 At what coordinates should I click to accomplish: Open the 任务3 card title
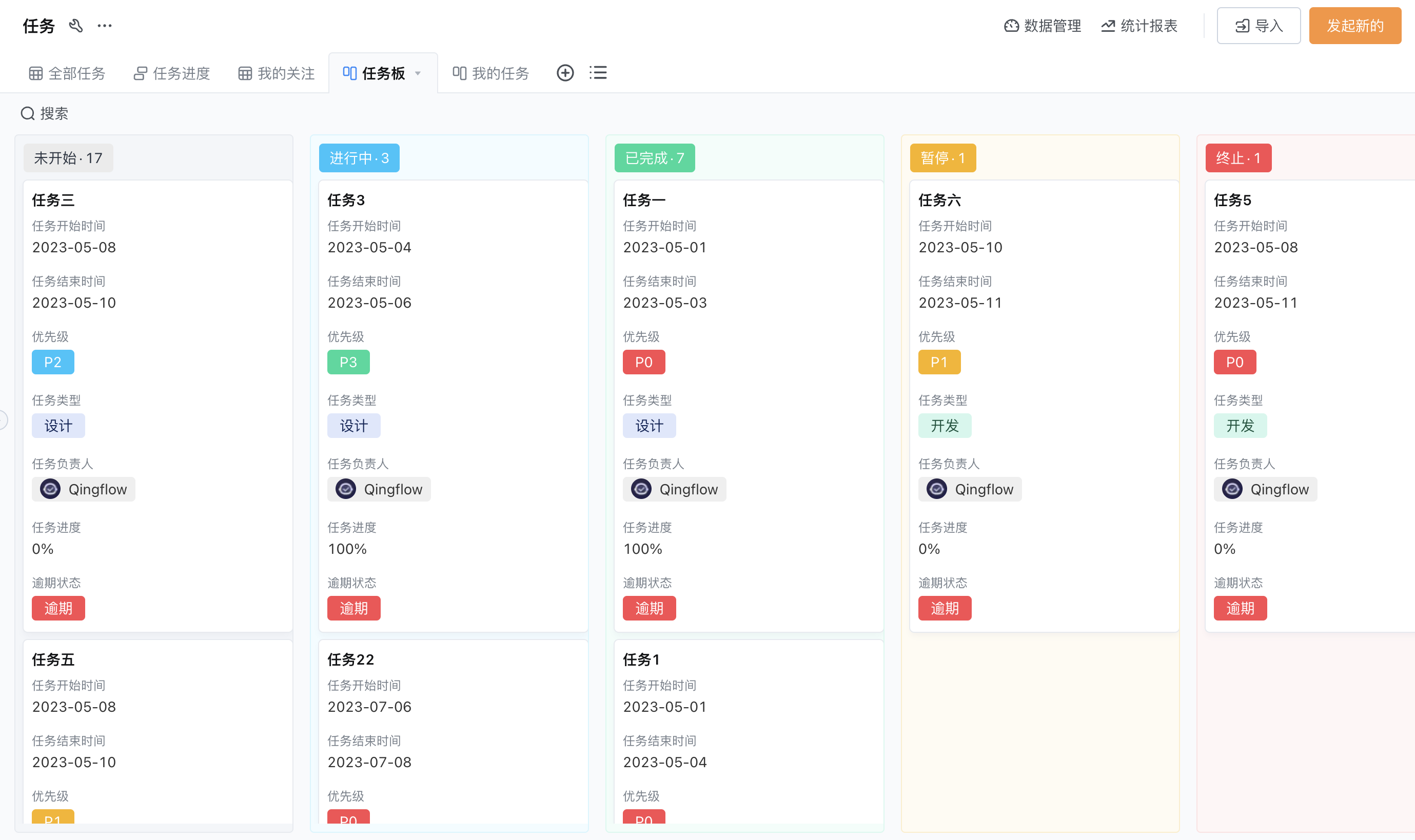[x=346, y=200]
